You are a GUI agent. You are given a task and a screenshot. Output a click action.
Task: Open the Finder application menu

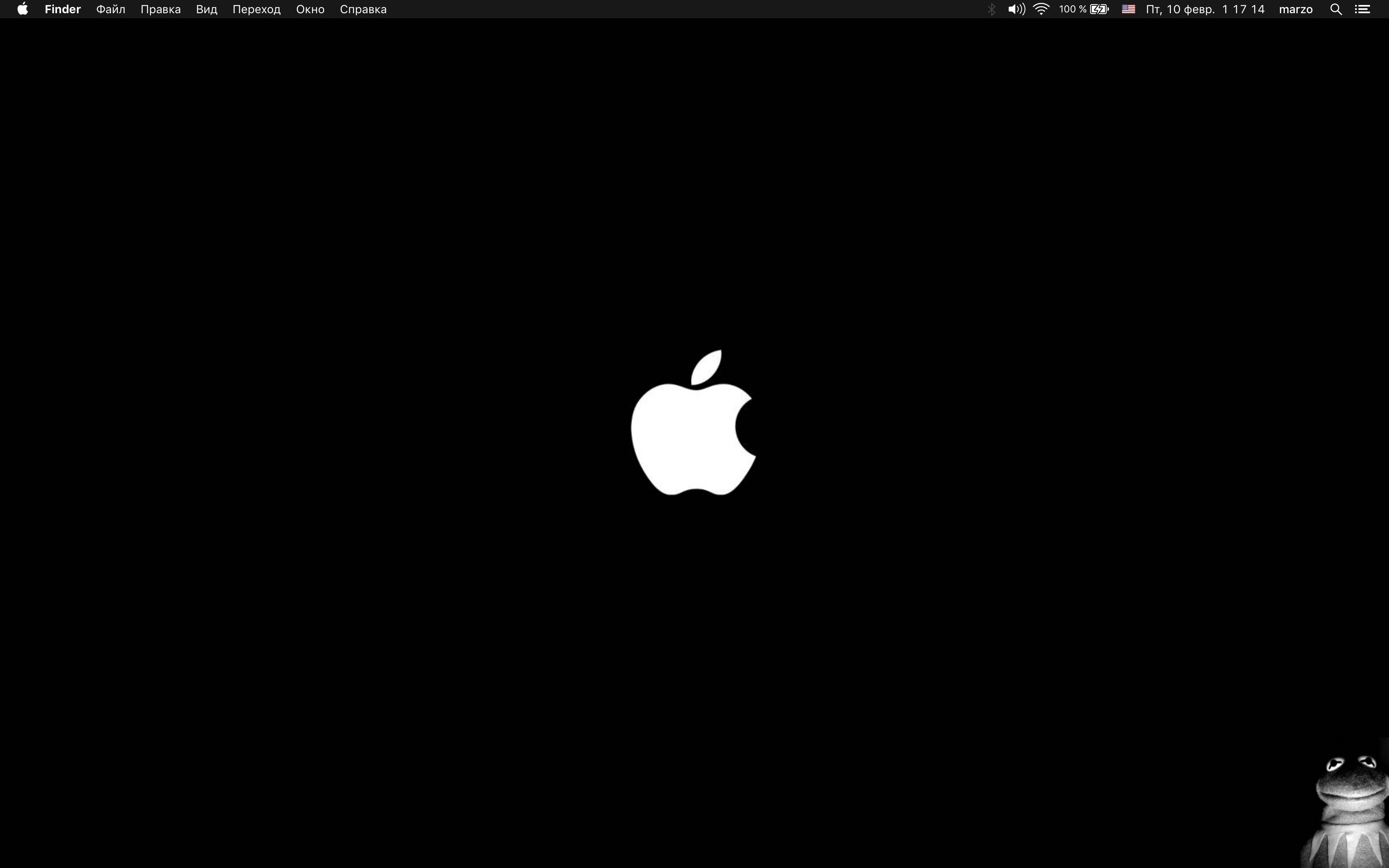pos(62,9)
